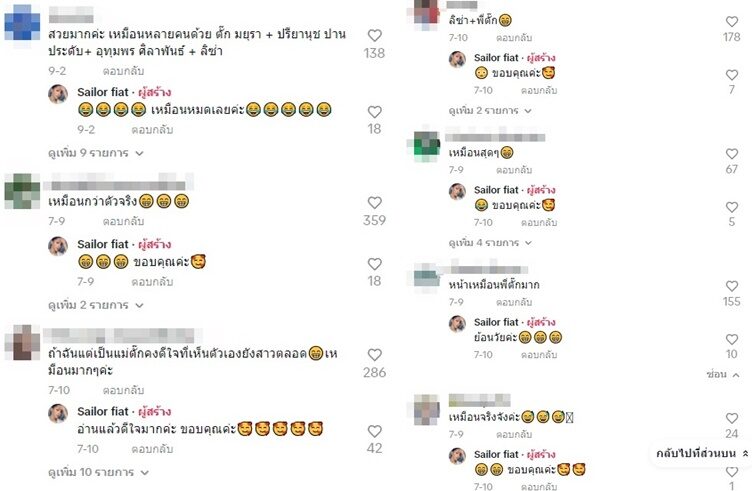Expand ดูเพิ่ม 4 รายการ replies

click(x=490, y=243)
